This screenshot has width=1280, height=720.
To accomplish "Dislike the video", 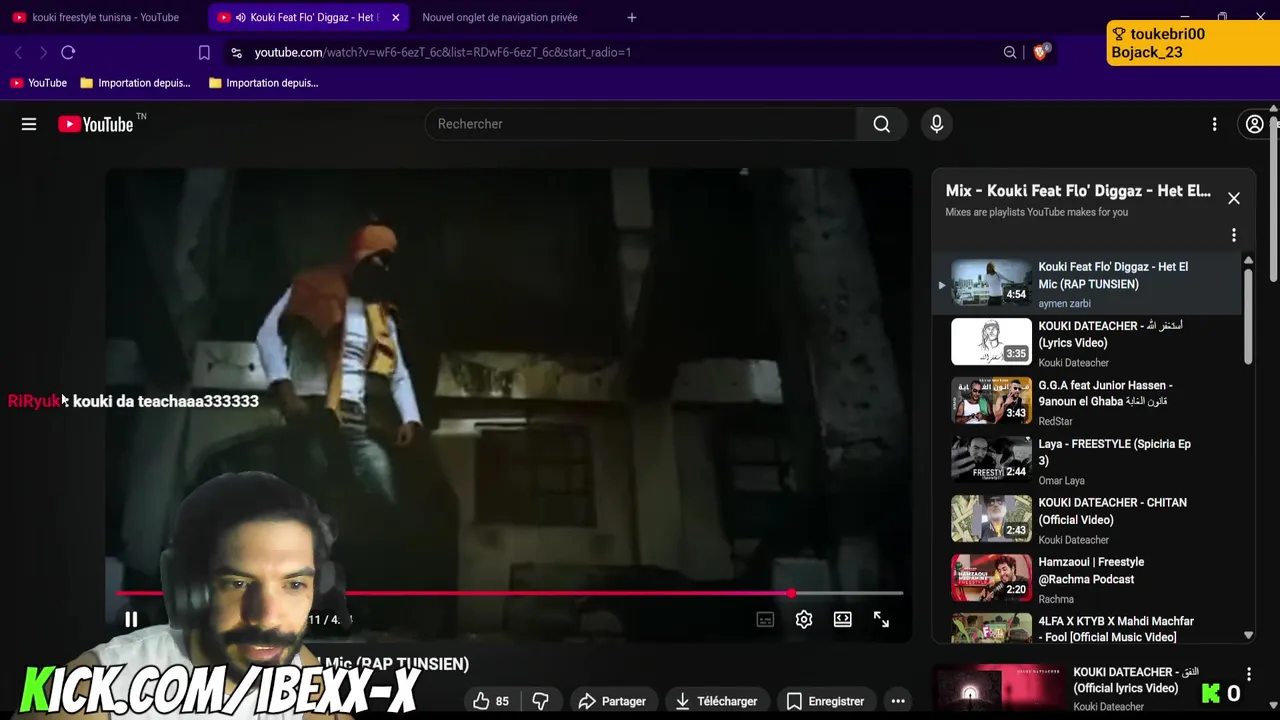I will click(x=540, y=701).
